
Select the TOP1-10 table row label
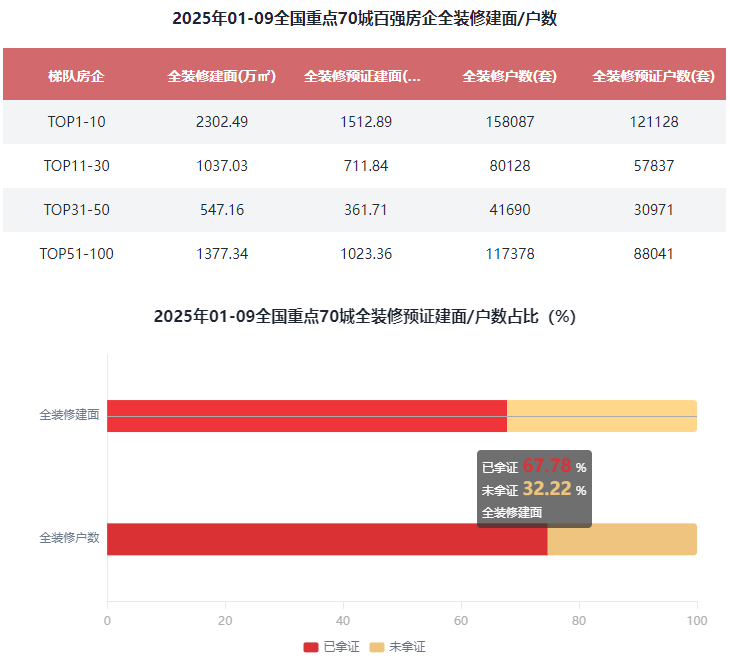[x=77, y=122]
